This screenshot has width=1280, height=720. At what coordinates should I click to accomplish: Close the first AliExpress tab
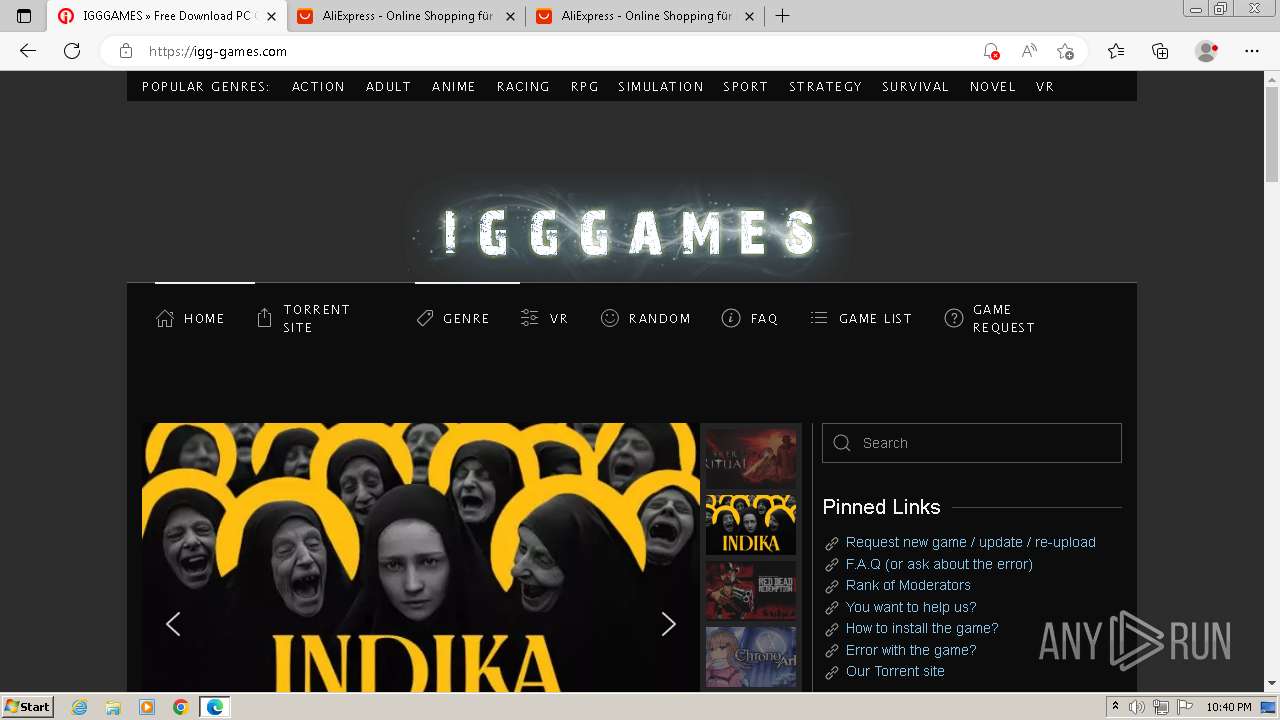(x=510, y=16)
